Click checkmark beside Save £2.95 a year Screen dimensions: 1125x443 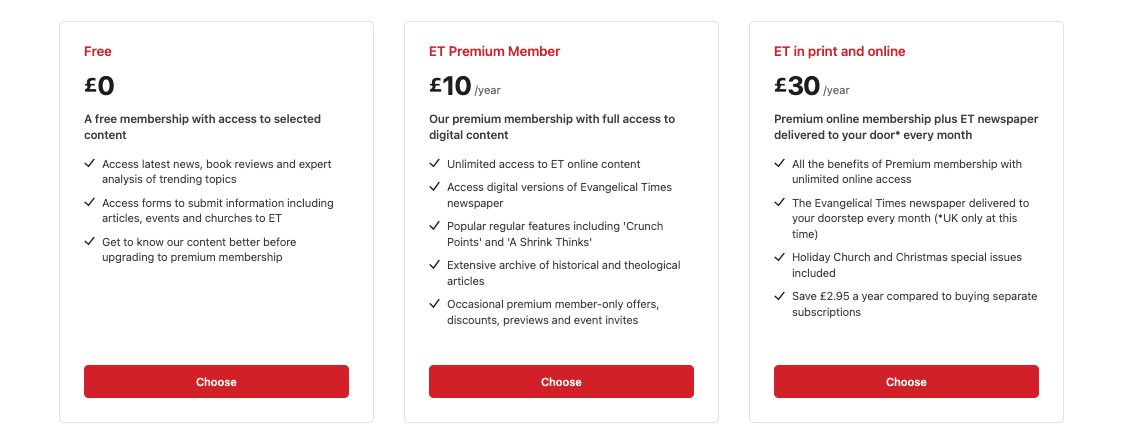pyautogui.click(x=780, y=295)
